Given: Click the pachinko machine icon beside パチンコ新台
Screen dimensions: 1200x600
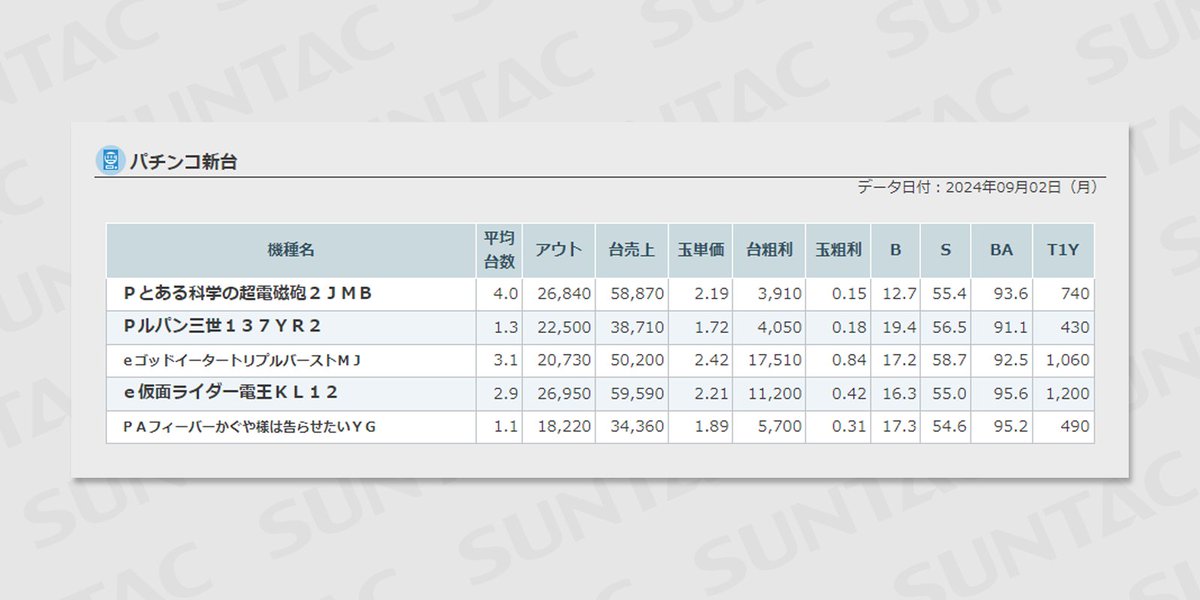Looking at the screenshot, I should [109, 160].
